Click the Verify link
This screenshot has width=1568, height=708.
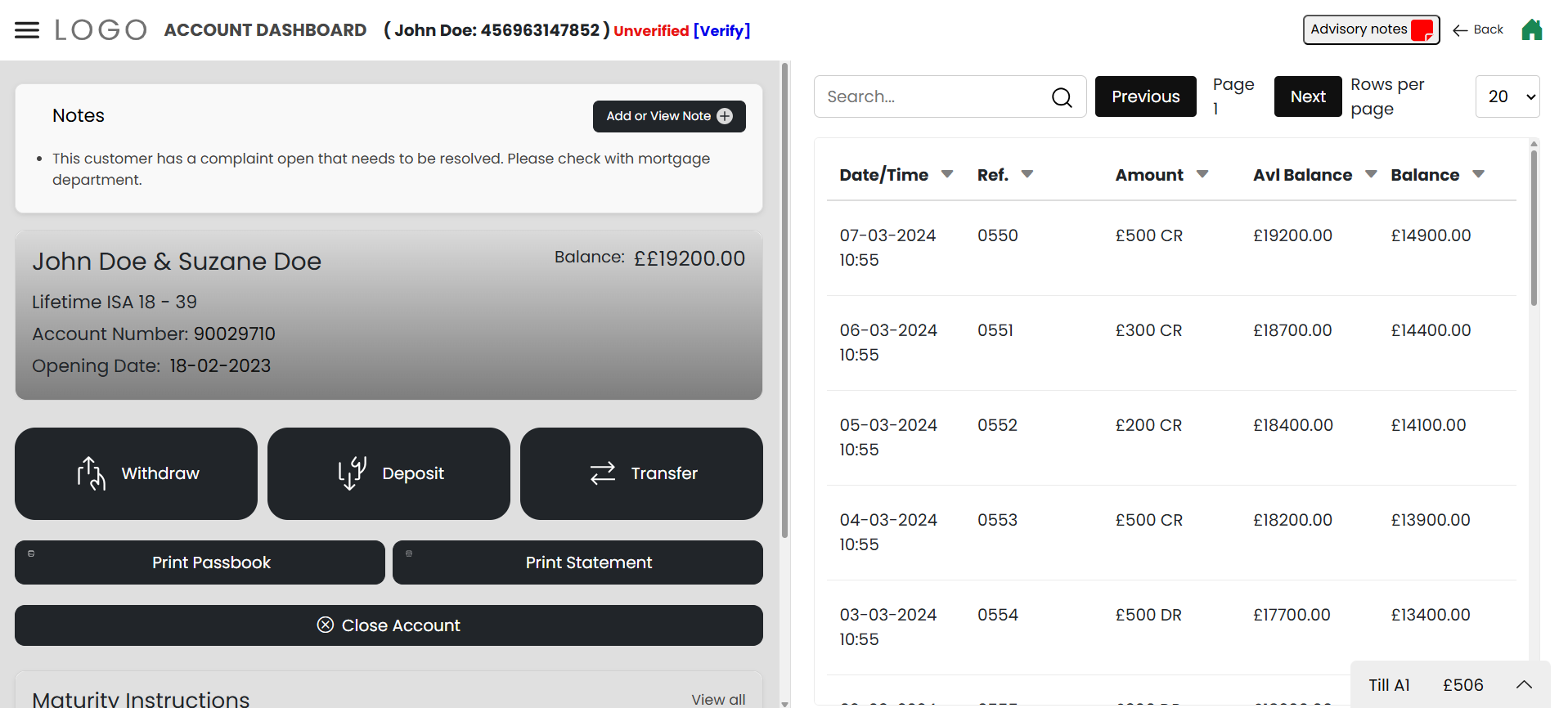pyautogui.click(x=721, y=31)
